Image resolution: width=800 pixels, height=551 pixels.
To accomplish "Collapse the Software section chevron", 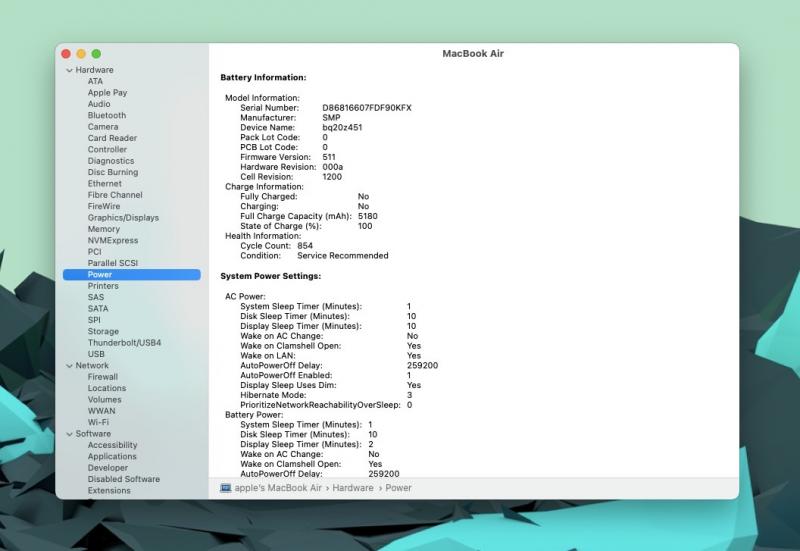I will click(69, 434).
